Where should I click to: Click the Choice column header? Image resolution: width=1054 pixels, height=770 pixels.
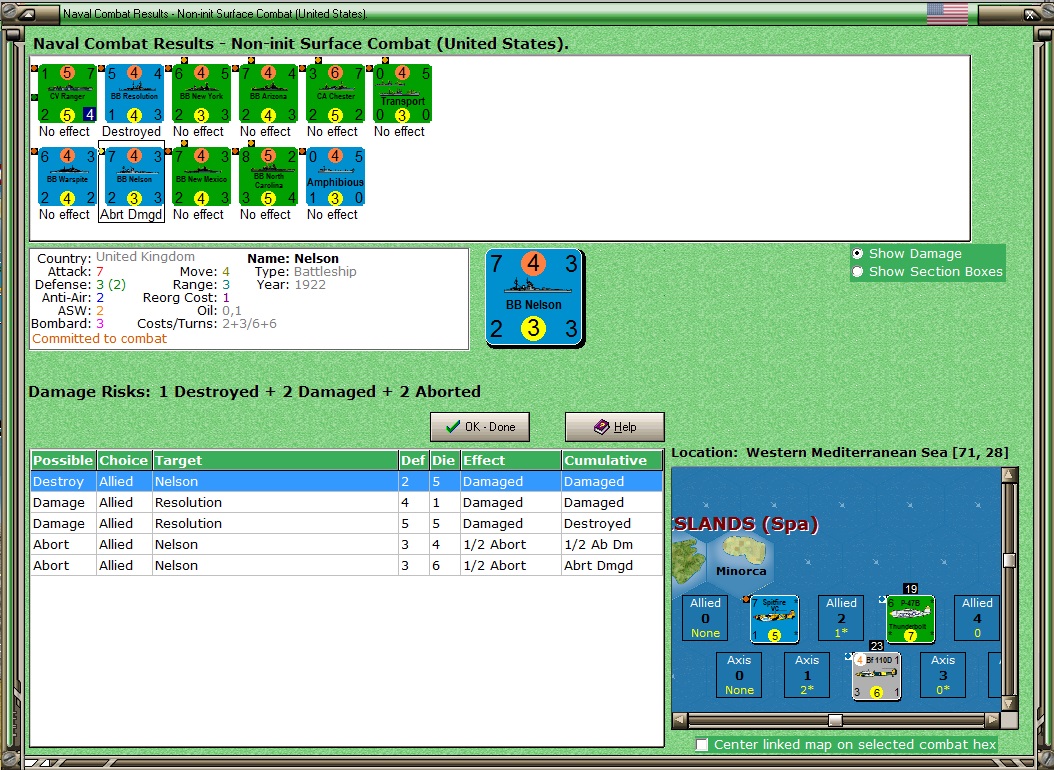tap(124, 460)
